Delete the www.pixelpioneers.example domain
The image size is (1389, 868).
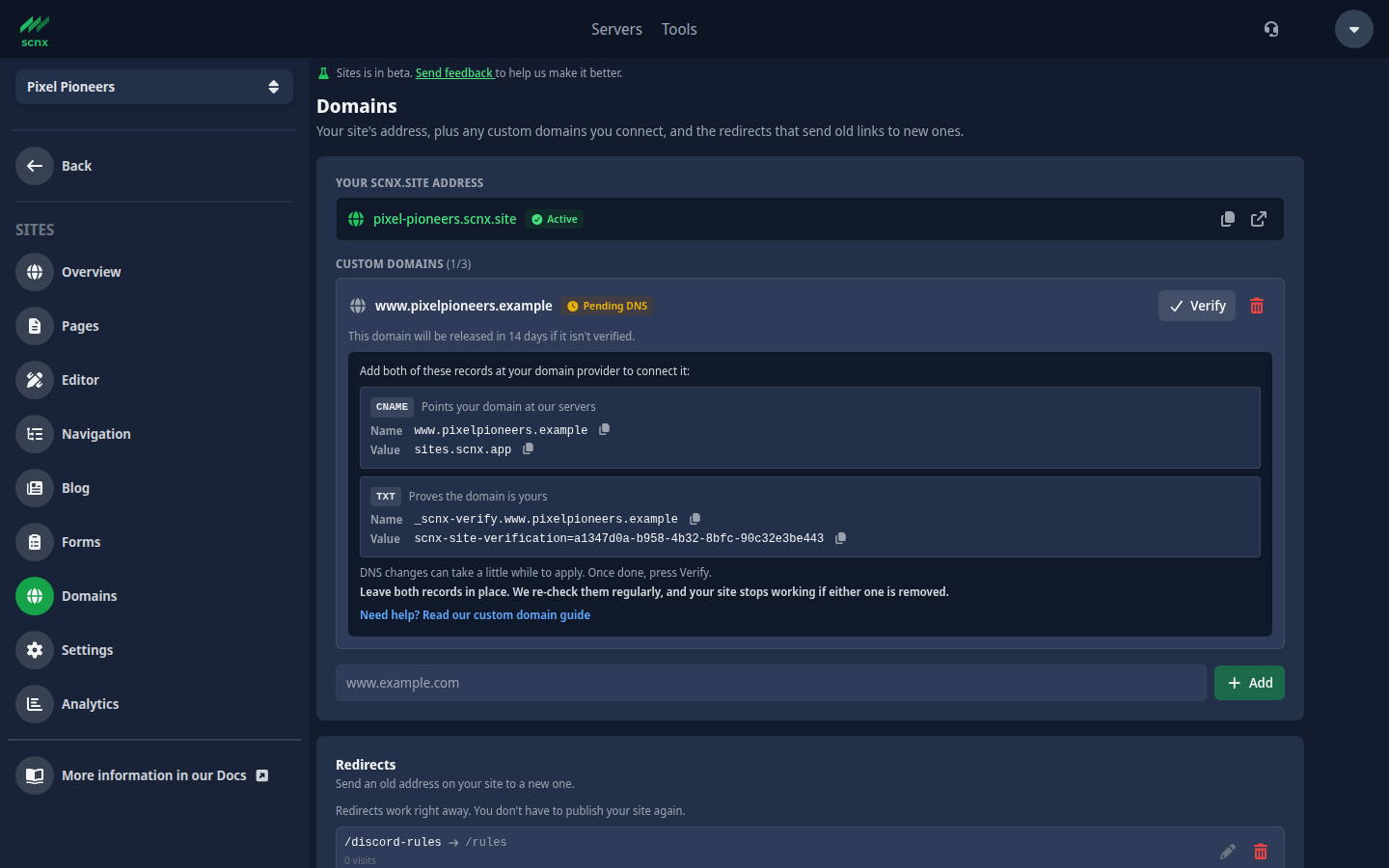(1257, 306)
